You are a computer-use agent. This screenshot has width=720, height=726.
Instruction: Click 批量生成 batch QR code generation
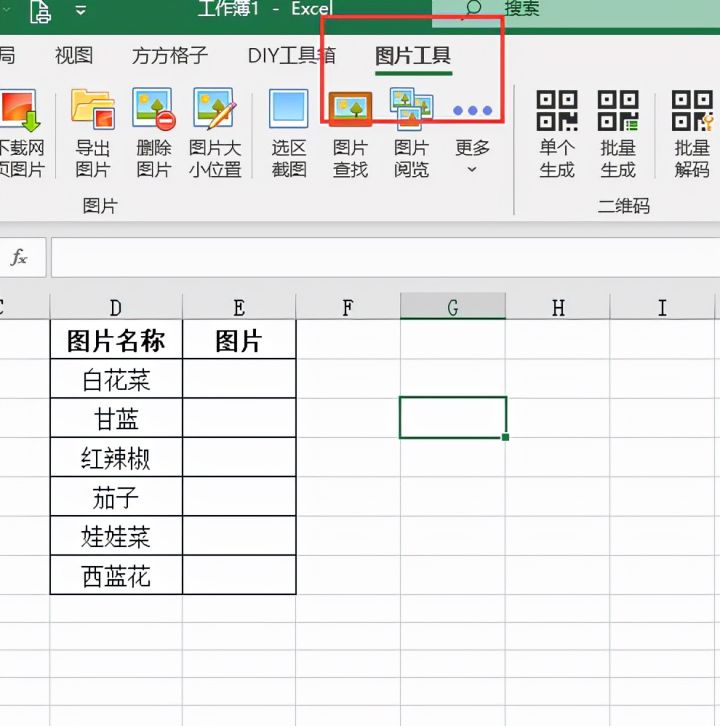pyautogui.click(x=618, y=134)
